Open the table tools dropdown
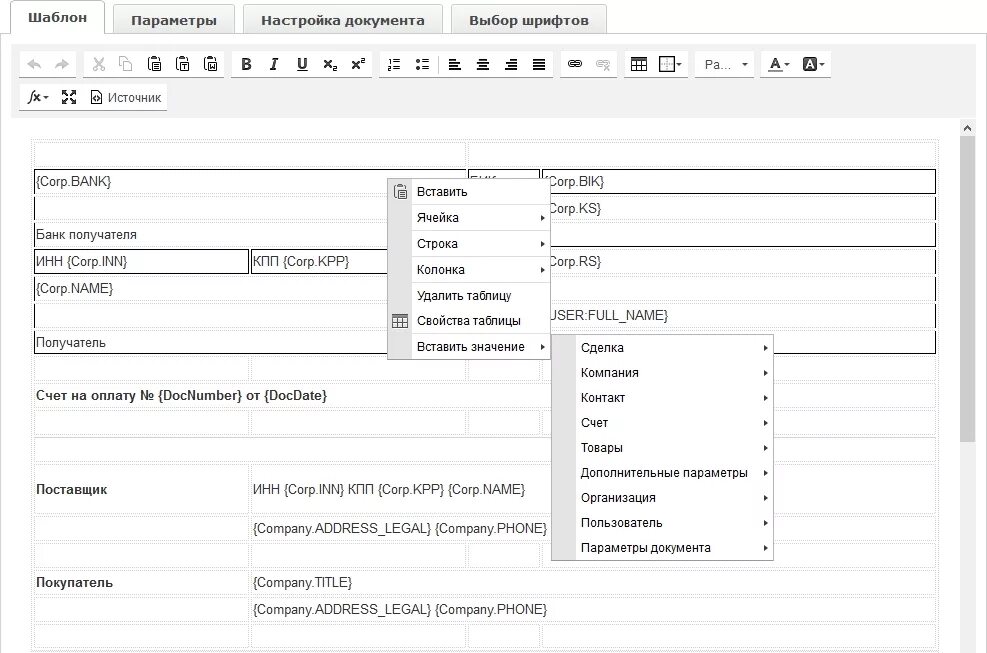The image size is (987, 653). [670, 64]
